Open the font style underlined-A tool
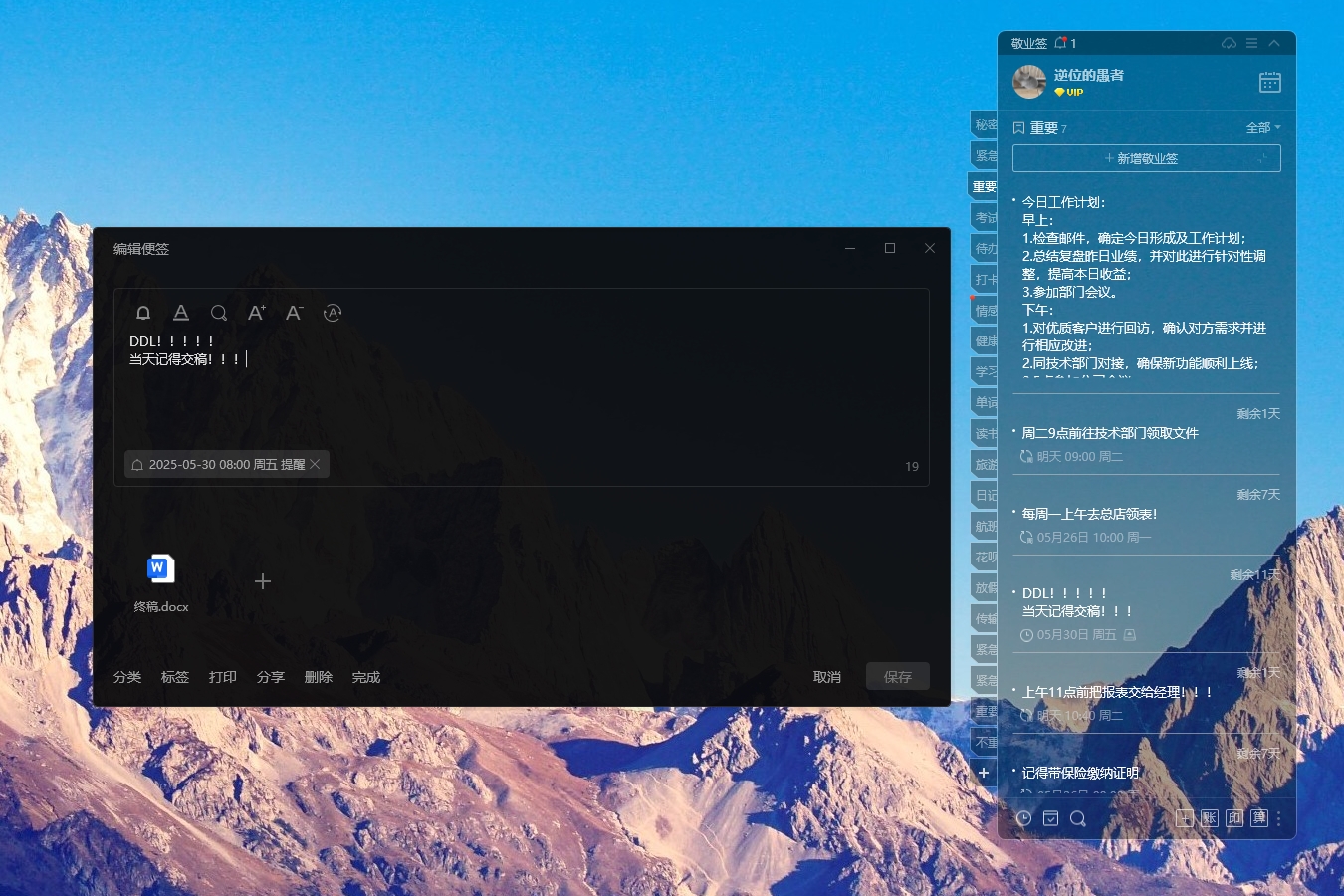1344x896 pixels. [x=181, y=313]
